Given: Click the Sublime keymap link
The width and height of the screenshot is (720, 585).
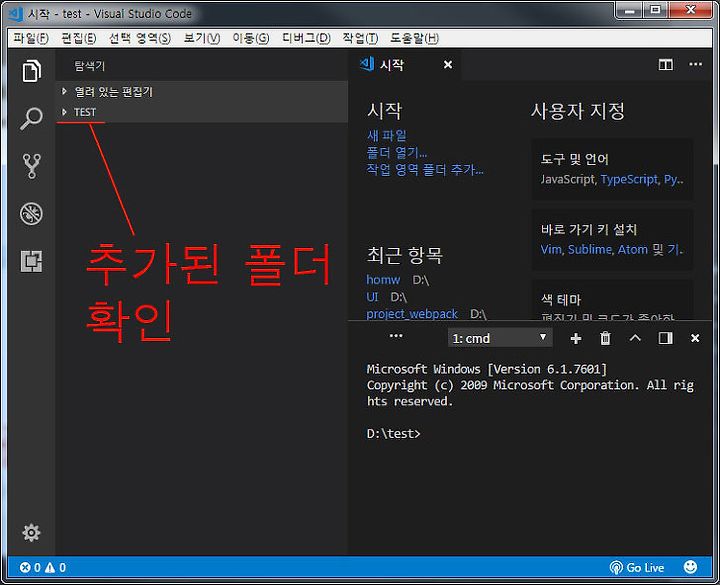Looking at the screenshot, I should [x=590, y=249].
